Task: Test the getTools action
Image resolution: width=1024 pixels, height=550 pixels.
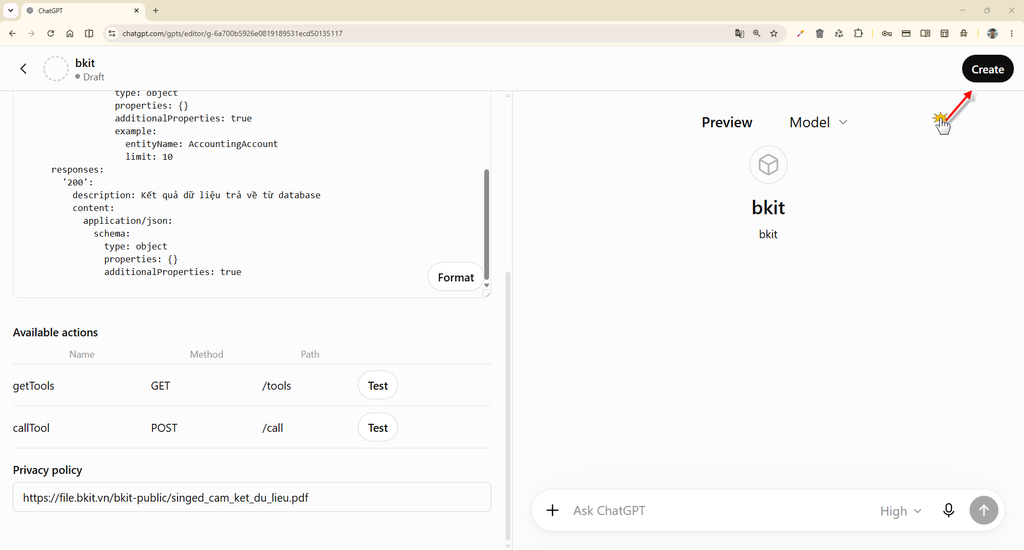Action: pos(377,385)
